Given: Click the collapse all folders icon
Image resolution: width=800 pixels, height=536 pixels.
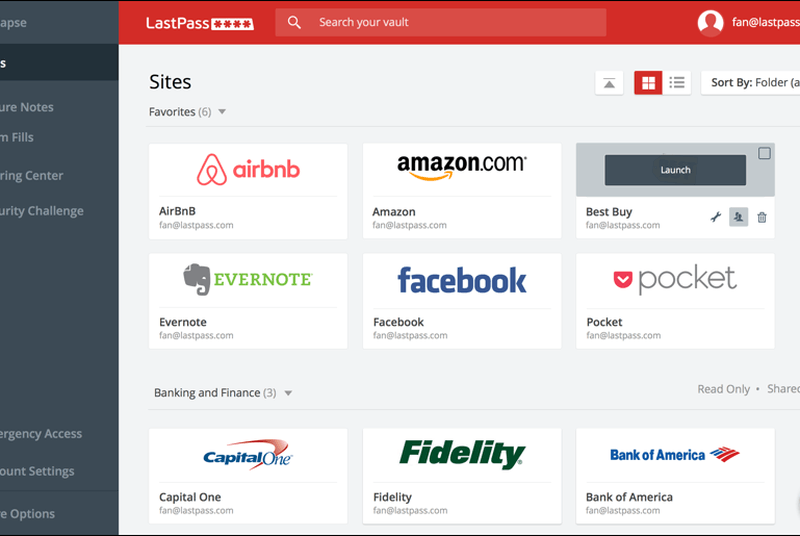Looking at the screenshot, I should [x=609, y=83].
